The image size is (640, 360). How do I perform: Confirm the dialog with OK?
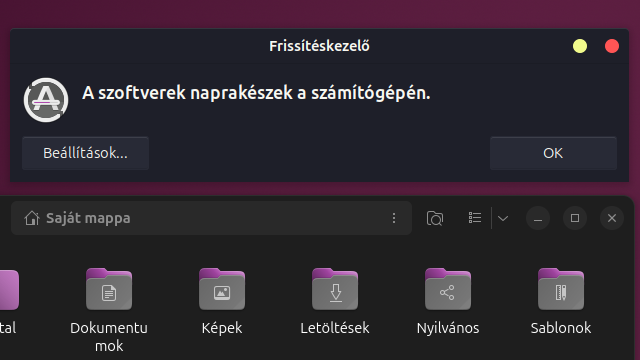[553, 153]
